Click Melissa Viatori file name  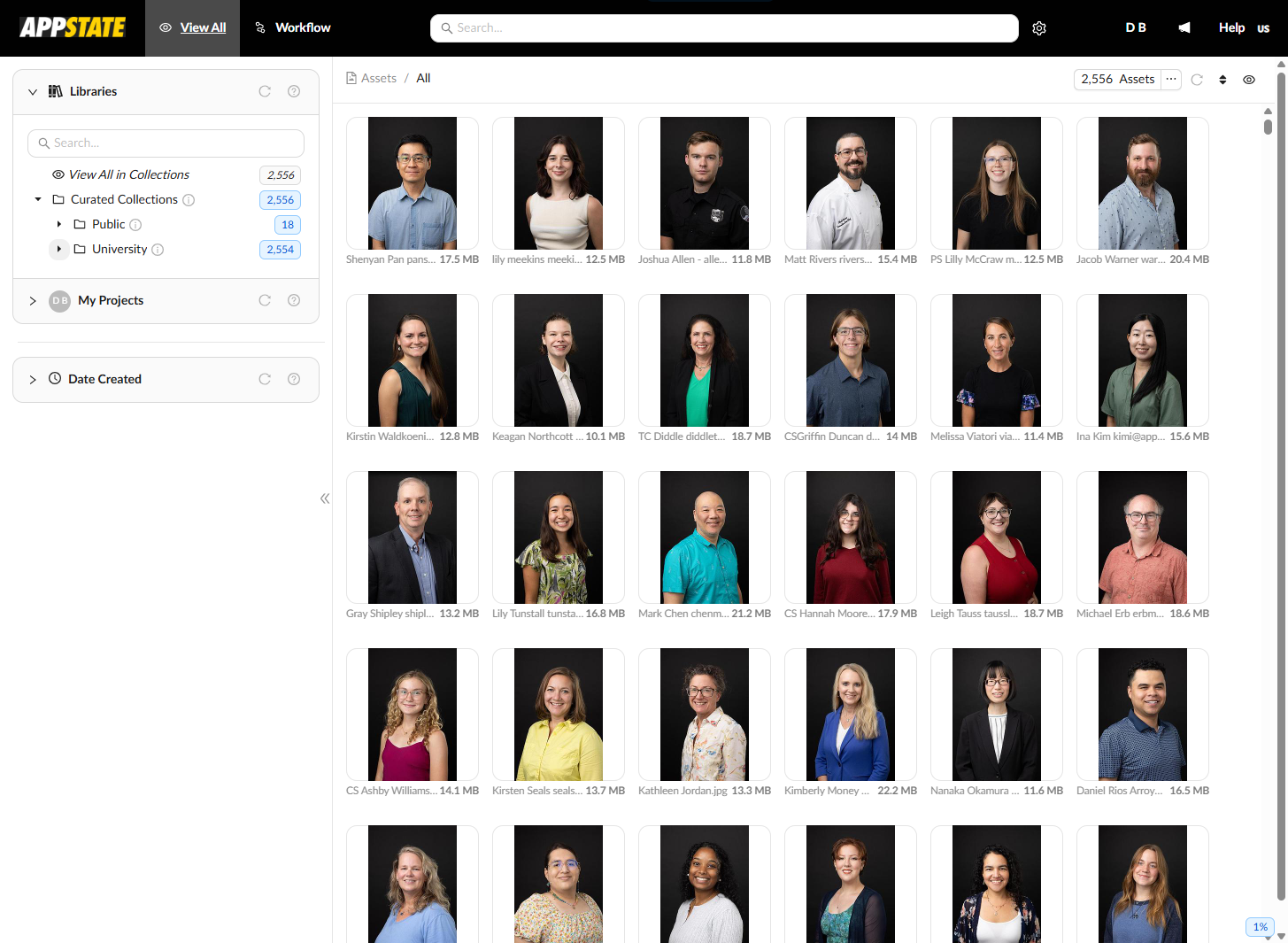click(975, 437)
